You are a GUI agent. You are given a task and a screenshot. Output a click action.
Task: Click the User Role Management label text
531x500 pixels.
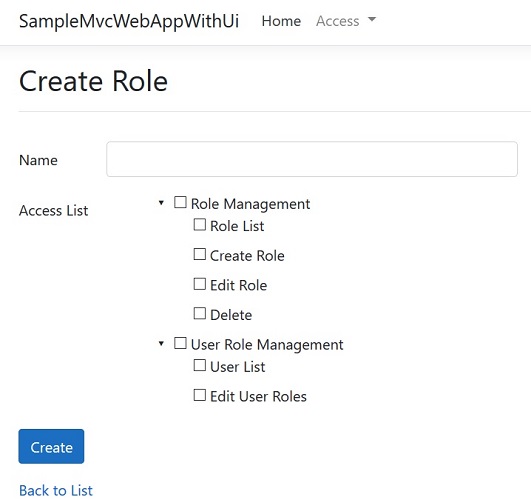267,345
